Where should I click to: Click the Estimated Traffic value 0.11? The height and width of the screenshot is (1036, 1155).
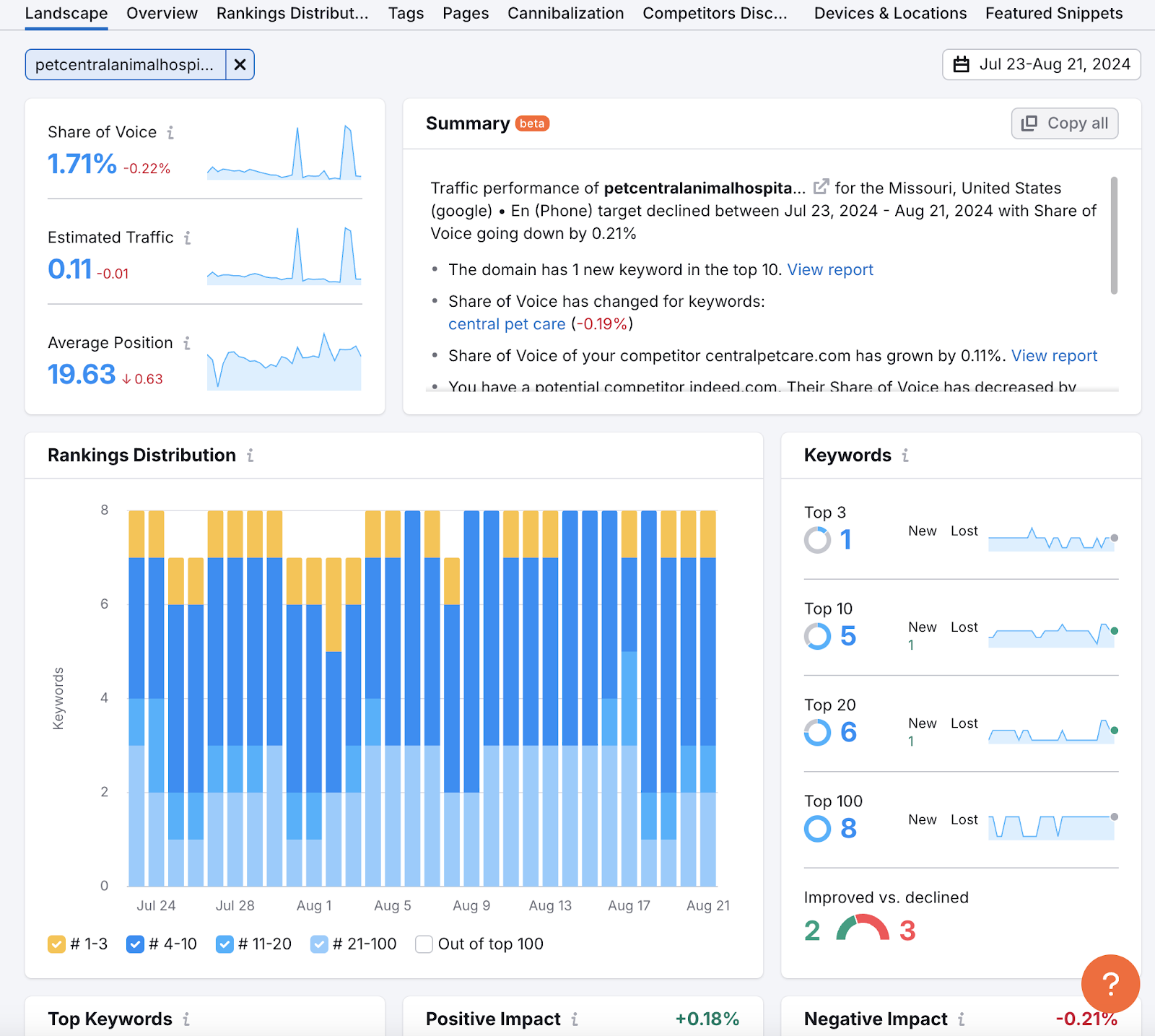pos(70,269)
